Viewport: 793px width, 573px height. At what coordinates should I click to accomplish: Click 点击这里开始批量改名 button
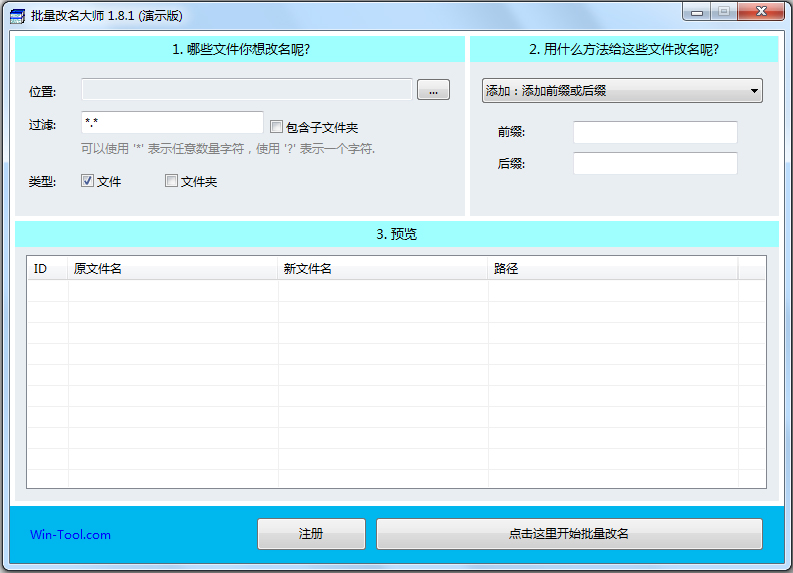(x=569, y=534)
